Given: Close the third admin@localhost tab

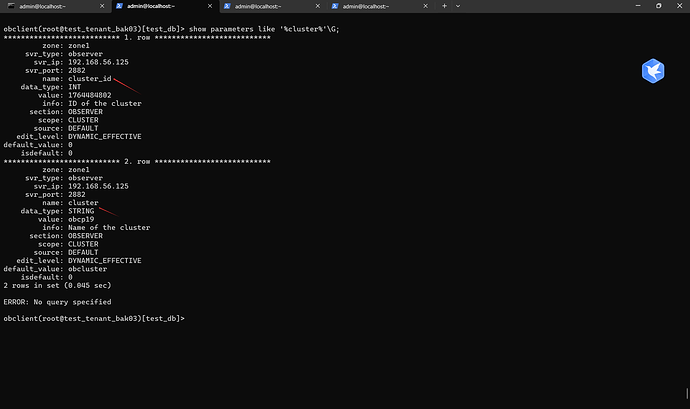Looking at the screenshot, I should pos(316,6).
